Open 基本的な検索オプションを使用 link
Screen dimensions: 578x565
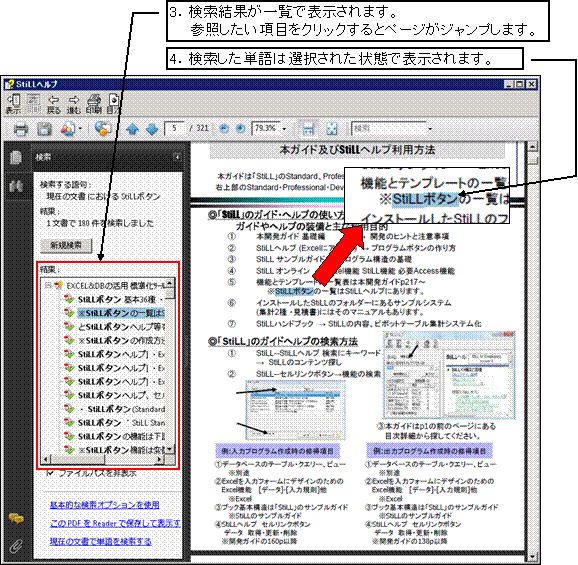click(x=105, y=505)
